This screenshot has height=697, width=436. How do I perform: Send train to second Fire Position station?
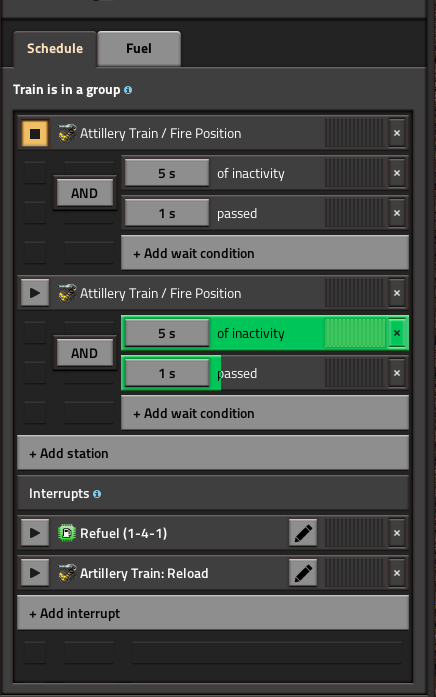click(35, 293)
